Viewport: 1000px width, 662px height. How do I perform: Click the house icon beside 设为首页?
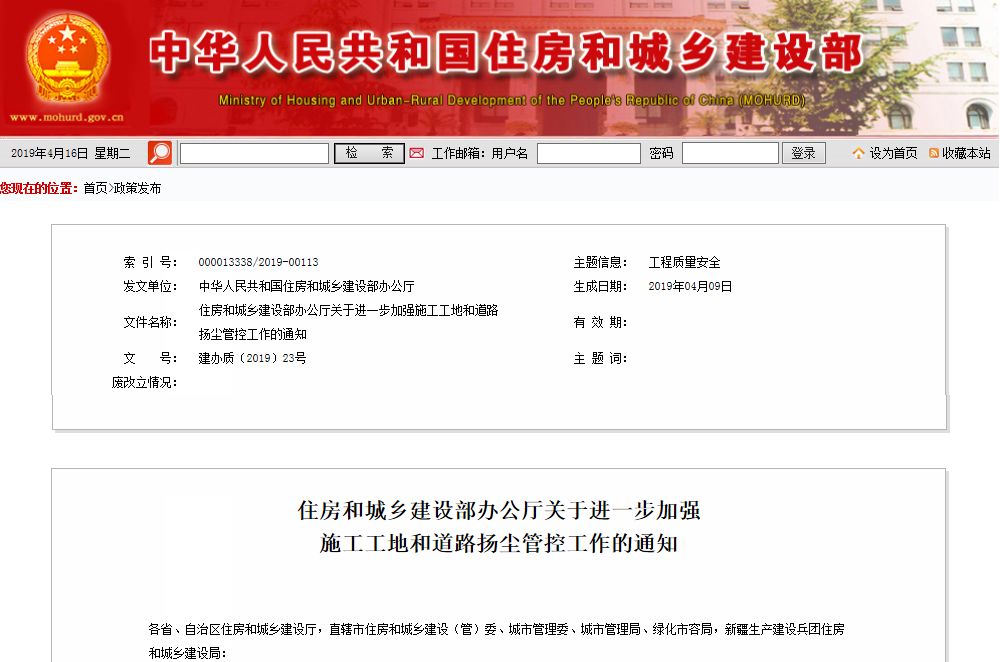click(x=858, y=153)
